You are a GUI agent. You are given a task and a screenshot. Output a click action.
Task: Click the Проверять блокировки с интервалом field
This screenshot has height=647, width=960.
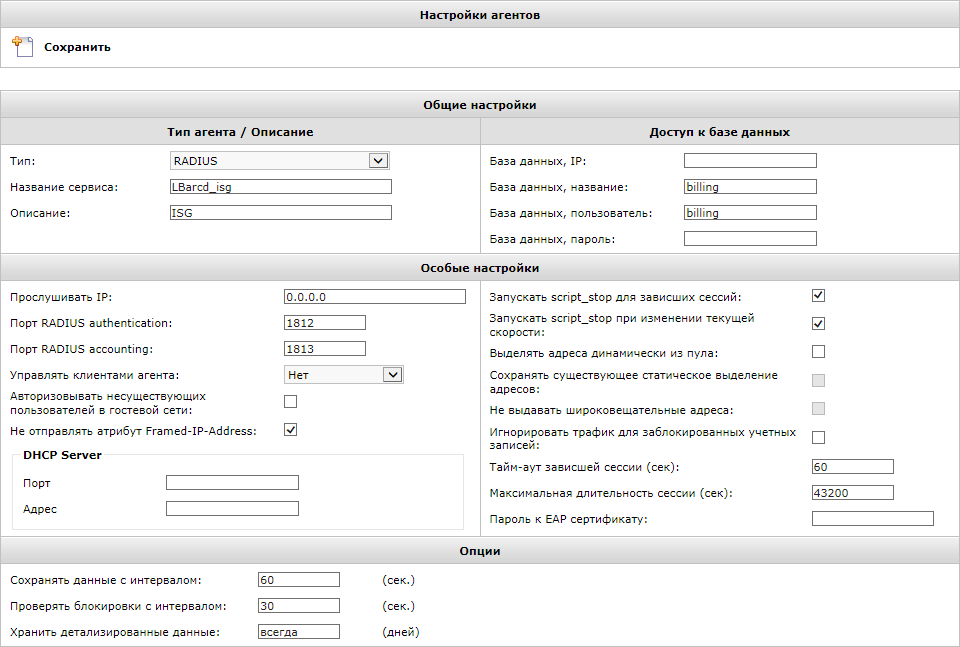(x=299, y=606)
